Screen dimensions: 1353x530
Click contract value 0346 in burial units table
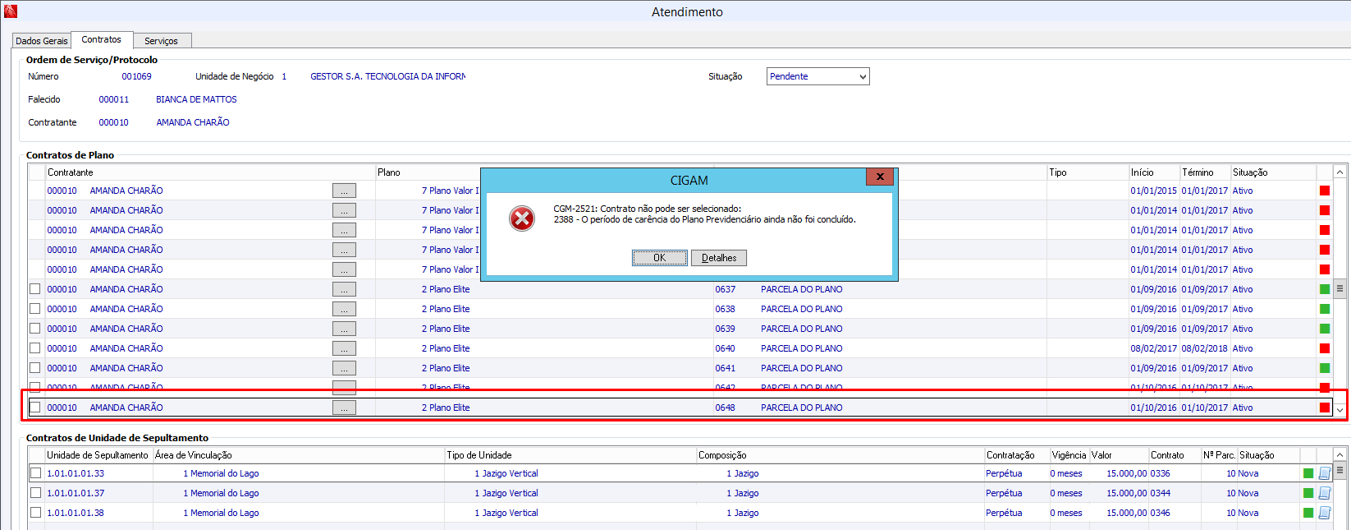1160,513
